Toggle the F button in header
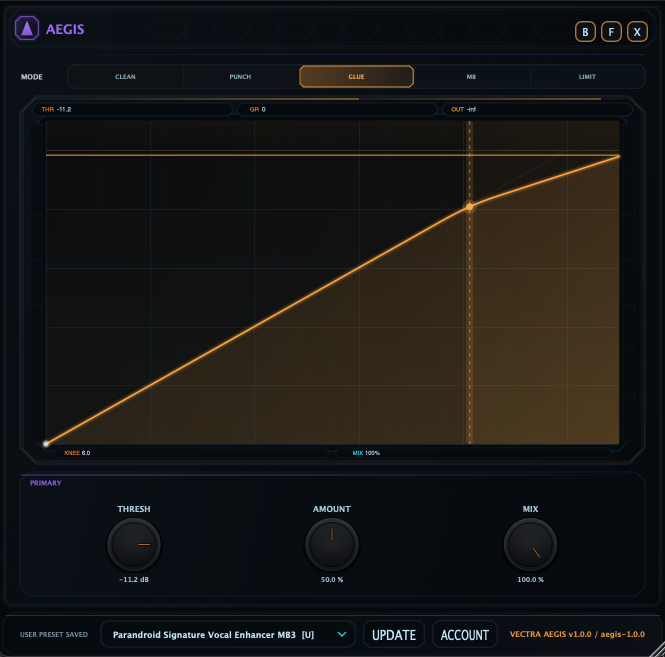This screenshot has width=665, height=657. pos(611,32)
